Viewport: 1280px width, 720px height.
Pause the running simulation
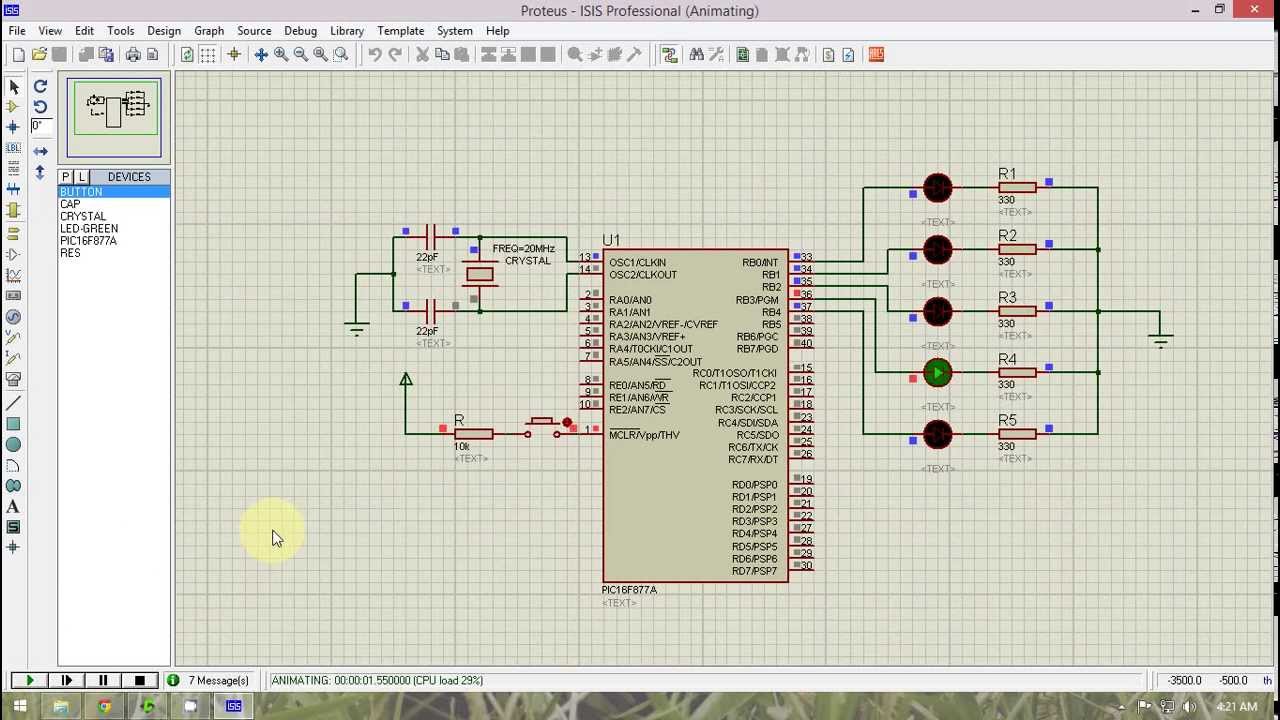click(x=103, y=680)
